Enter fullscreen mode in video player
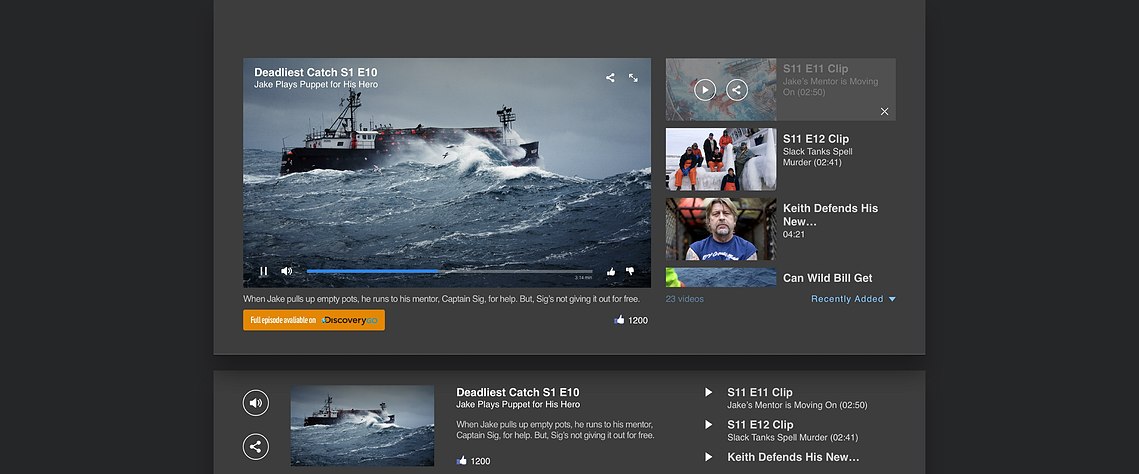This screenshot has height=474, width=1139. pos(633,77)
